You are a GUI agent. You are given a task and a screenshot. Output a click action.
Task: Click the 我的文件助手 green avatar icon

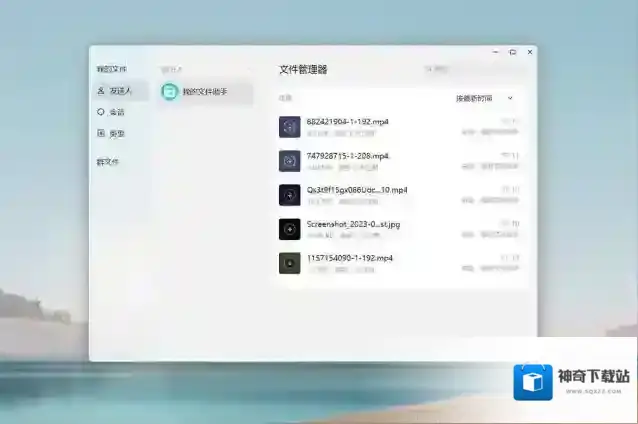pos(170,92)
